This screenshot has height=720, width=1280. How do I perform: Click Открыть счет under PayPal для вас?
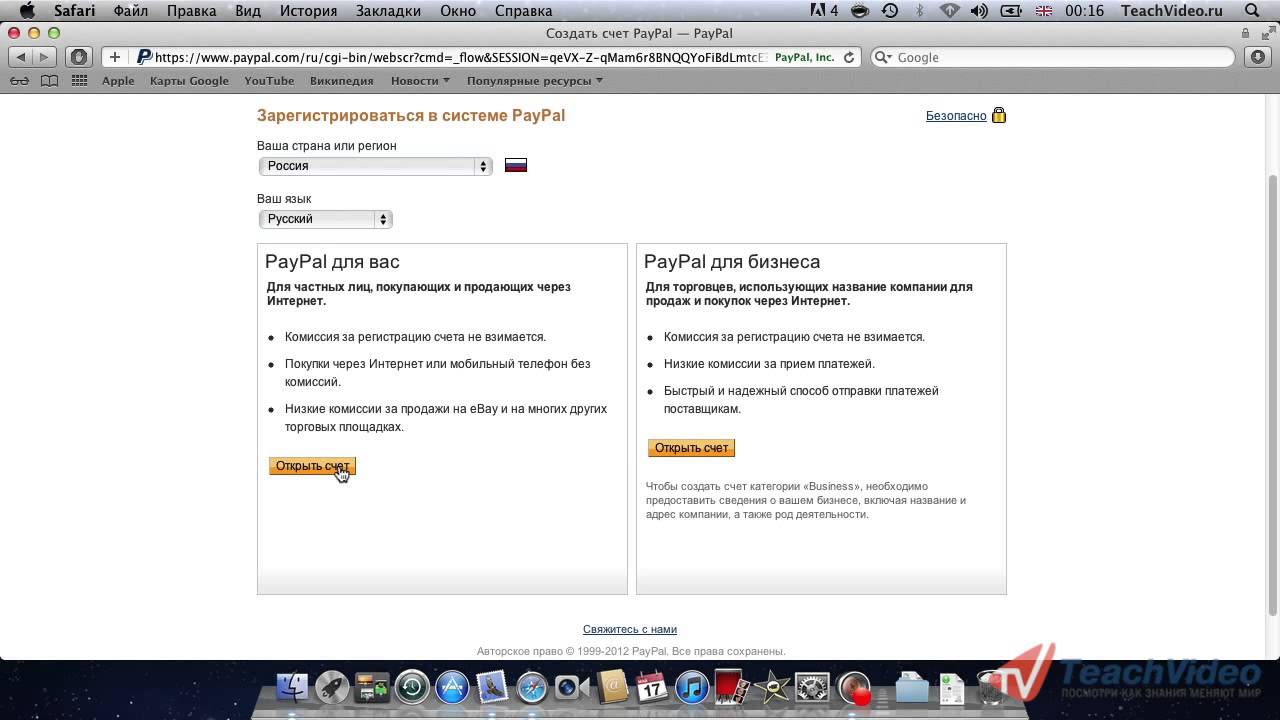tap(312, 466)
